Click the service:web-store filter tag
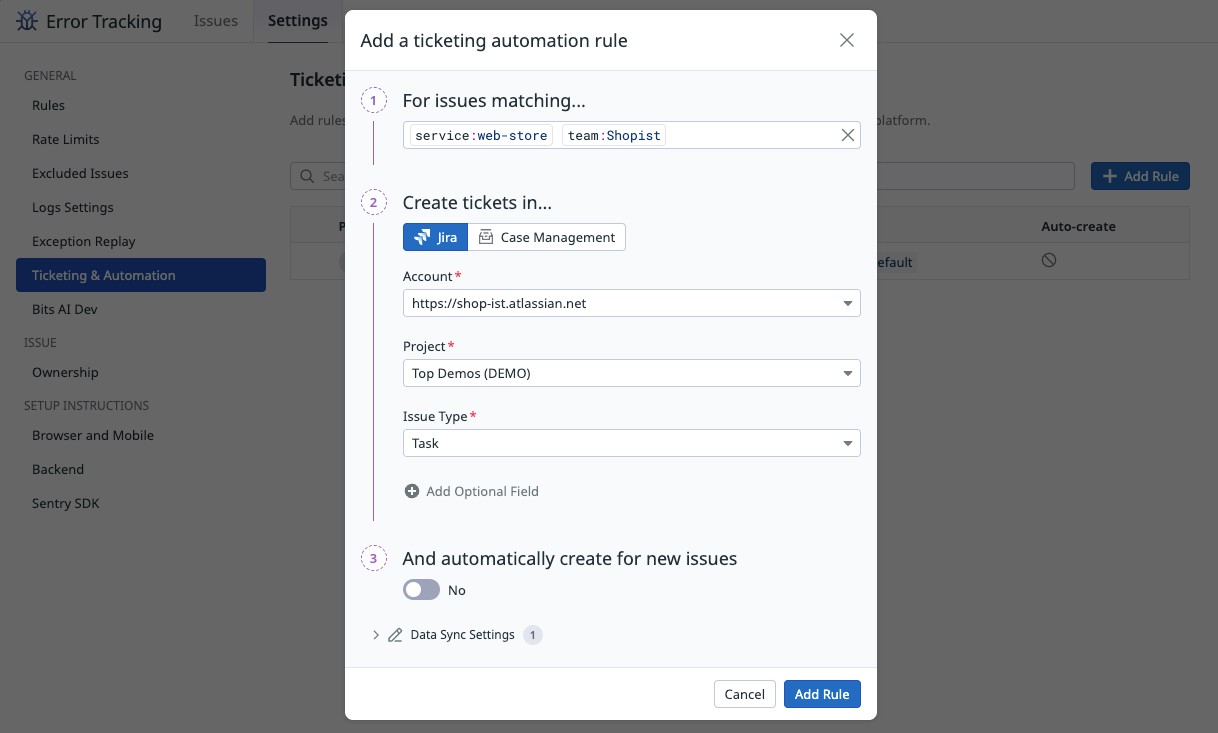 [x=481, y=135]
